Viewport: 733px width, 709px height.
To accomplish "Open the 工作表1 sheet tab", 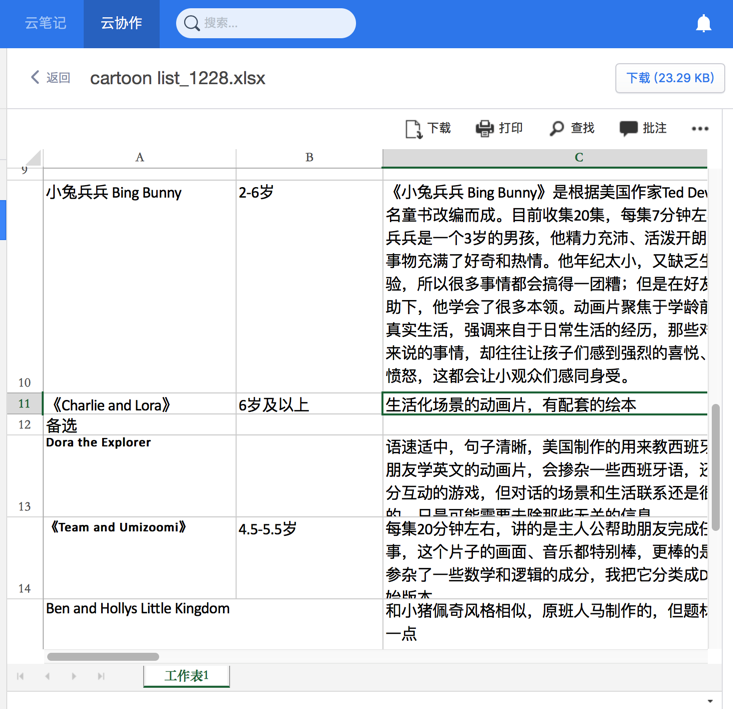I will click(186, 676).
